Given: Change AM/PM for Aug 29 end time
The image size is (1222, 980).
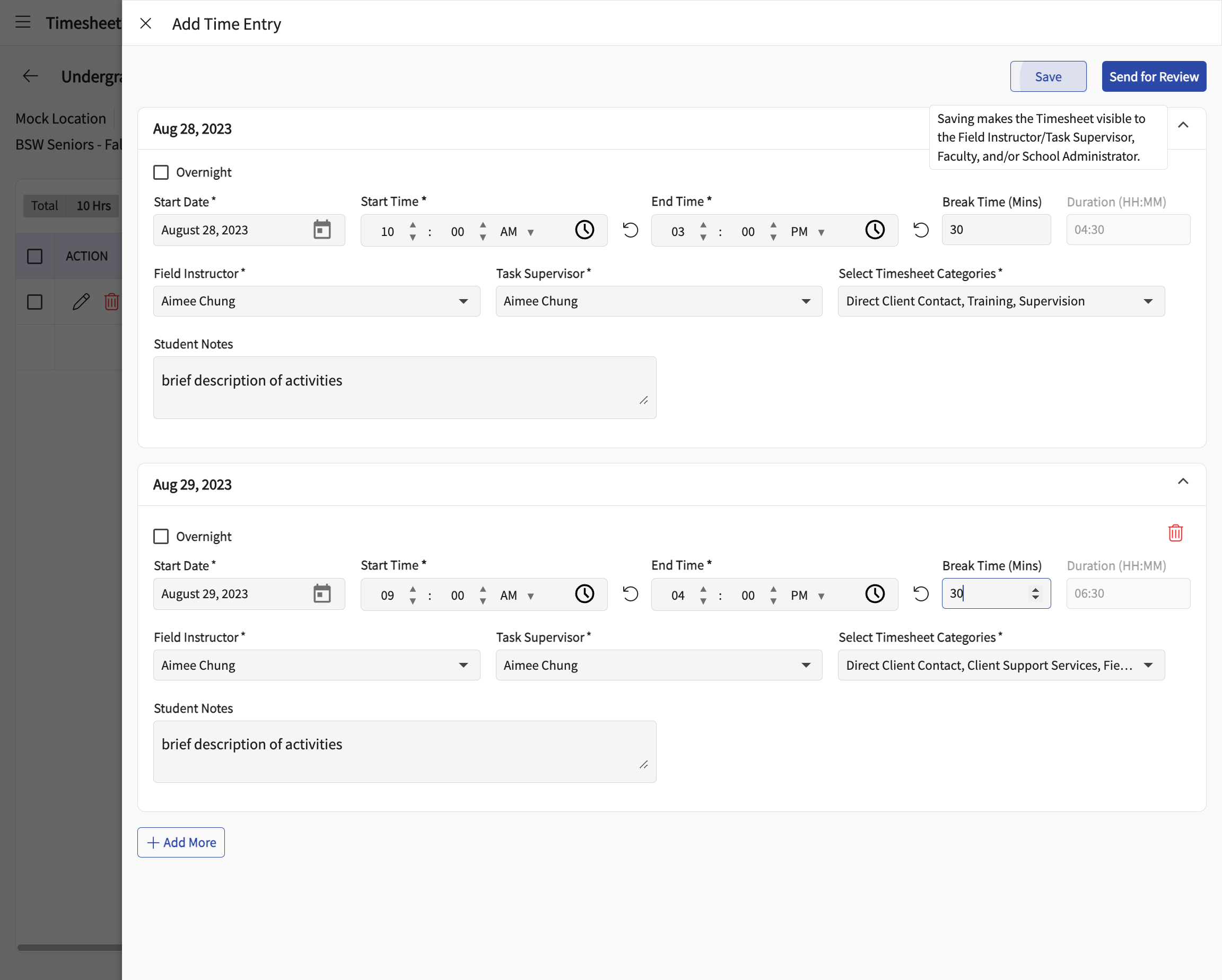Looking at the screenshot, I should (x=808, y=595).
